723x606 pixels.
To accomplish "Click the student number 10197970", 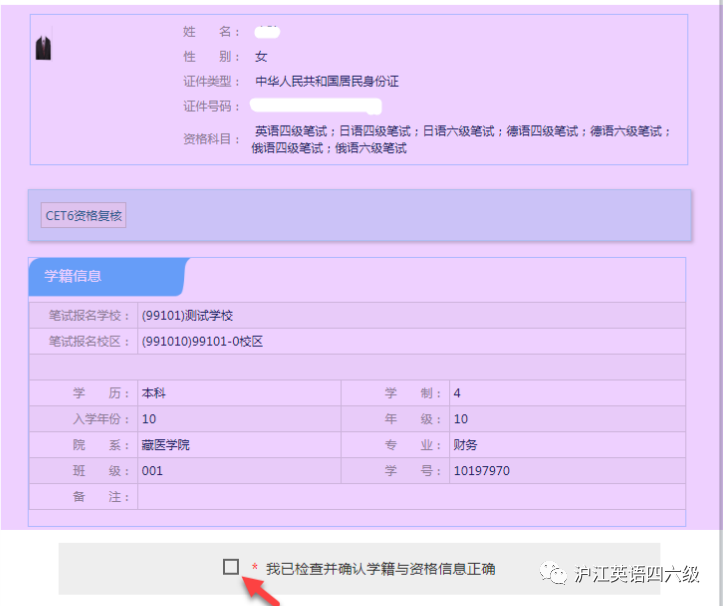I will click(x=481, y=470).
